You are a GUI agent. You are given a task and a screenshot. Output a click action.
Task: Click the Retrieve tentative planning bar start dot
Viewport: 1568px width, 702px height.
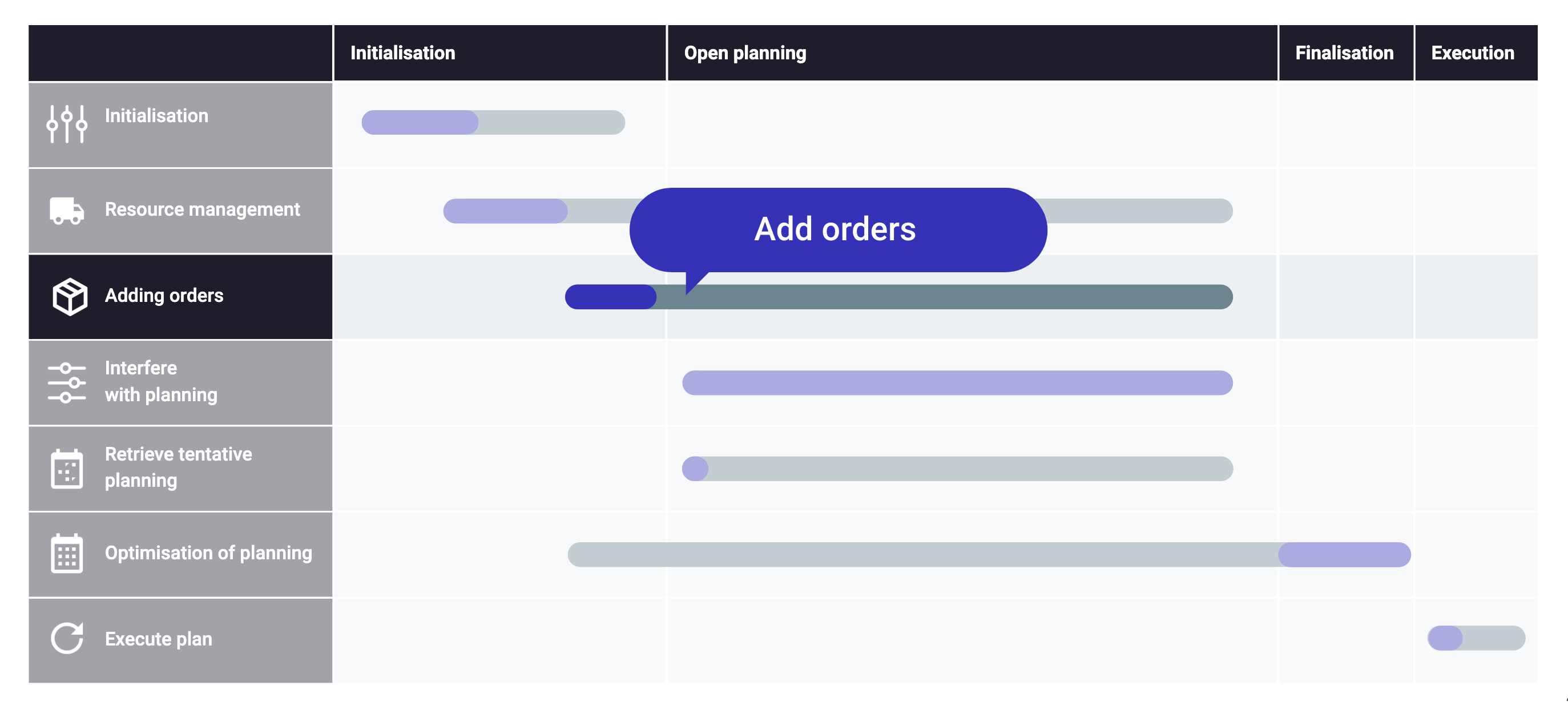pos(695,469)
